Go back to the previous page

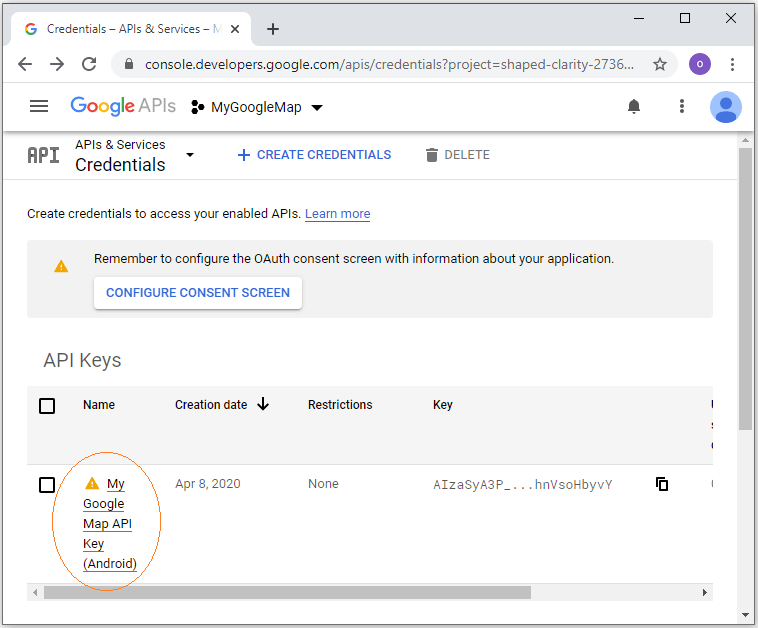pyautogui.click(x=25, y=64)
